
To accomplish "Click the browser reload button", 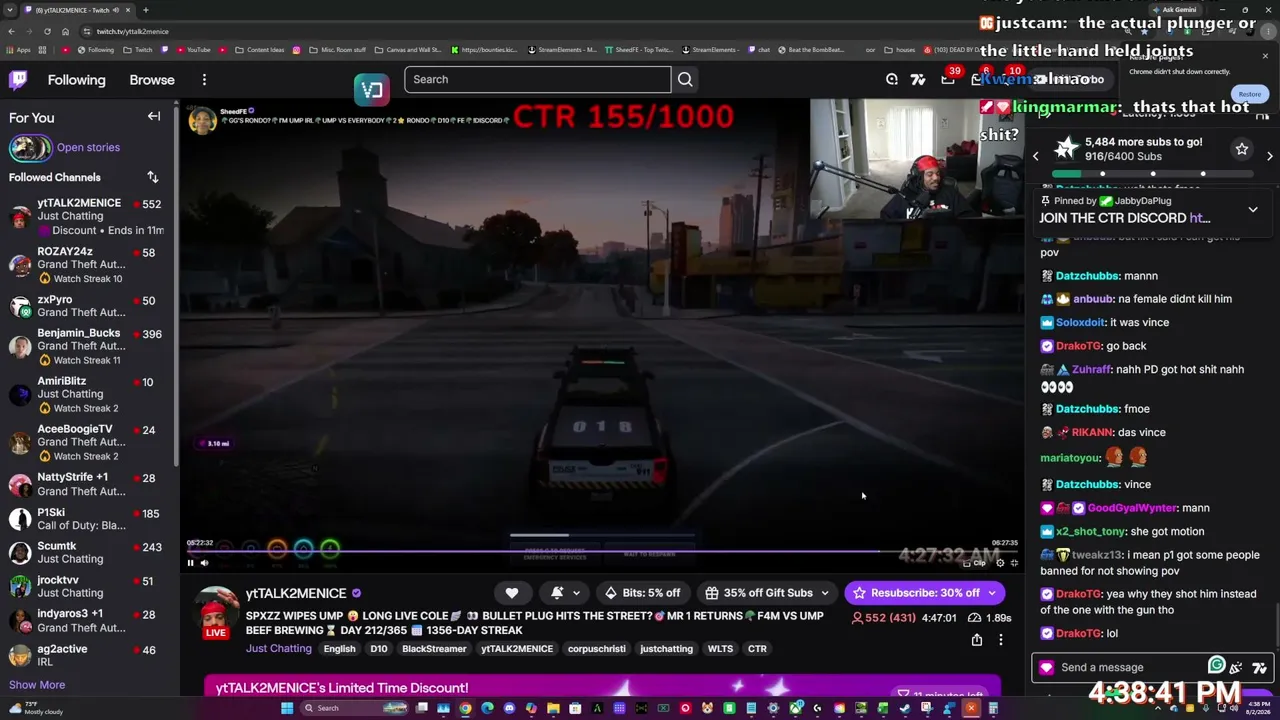I will pos(48,31).
